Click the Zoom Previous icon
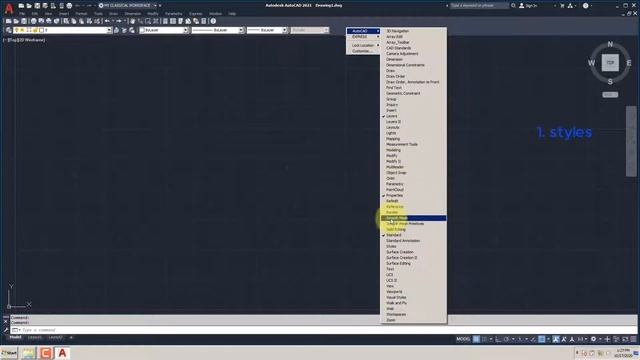Screen dimensions: 640x360 pos(156,21)
